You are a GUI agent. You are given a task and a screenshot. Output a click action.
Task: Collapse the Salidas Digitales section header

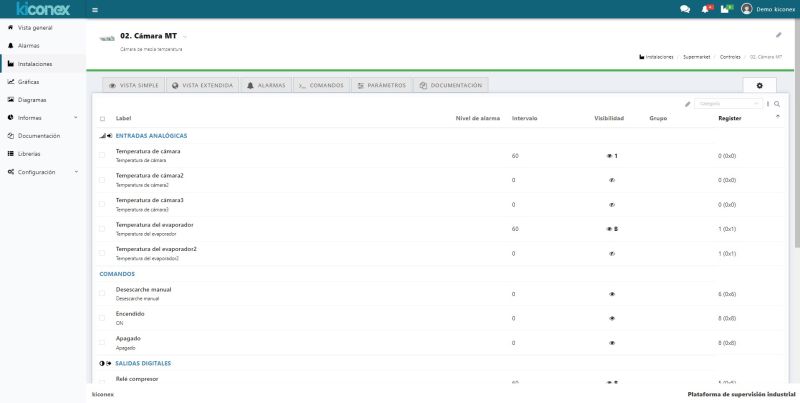pyautogui.click(x=143, y=363)
